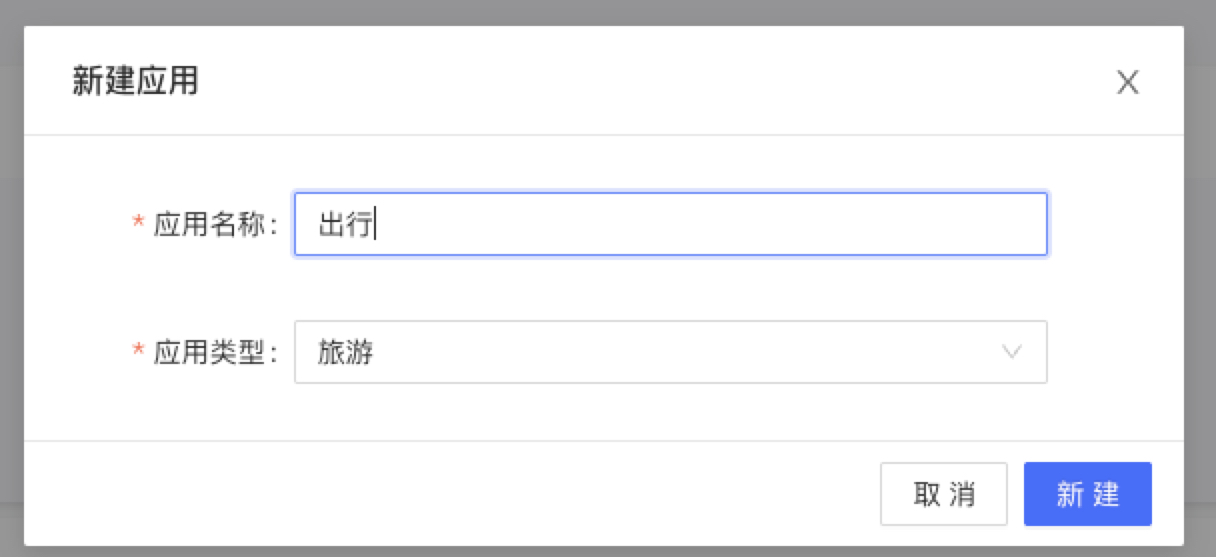Open the 应用类型 select box
Screen dimensions: 1216x557
670,352
